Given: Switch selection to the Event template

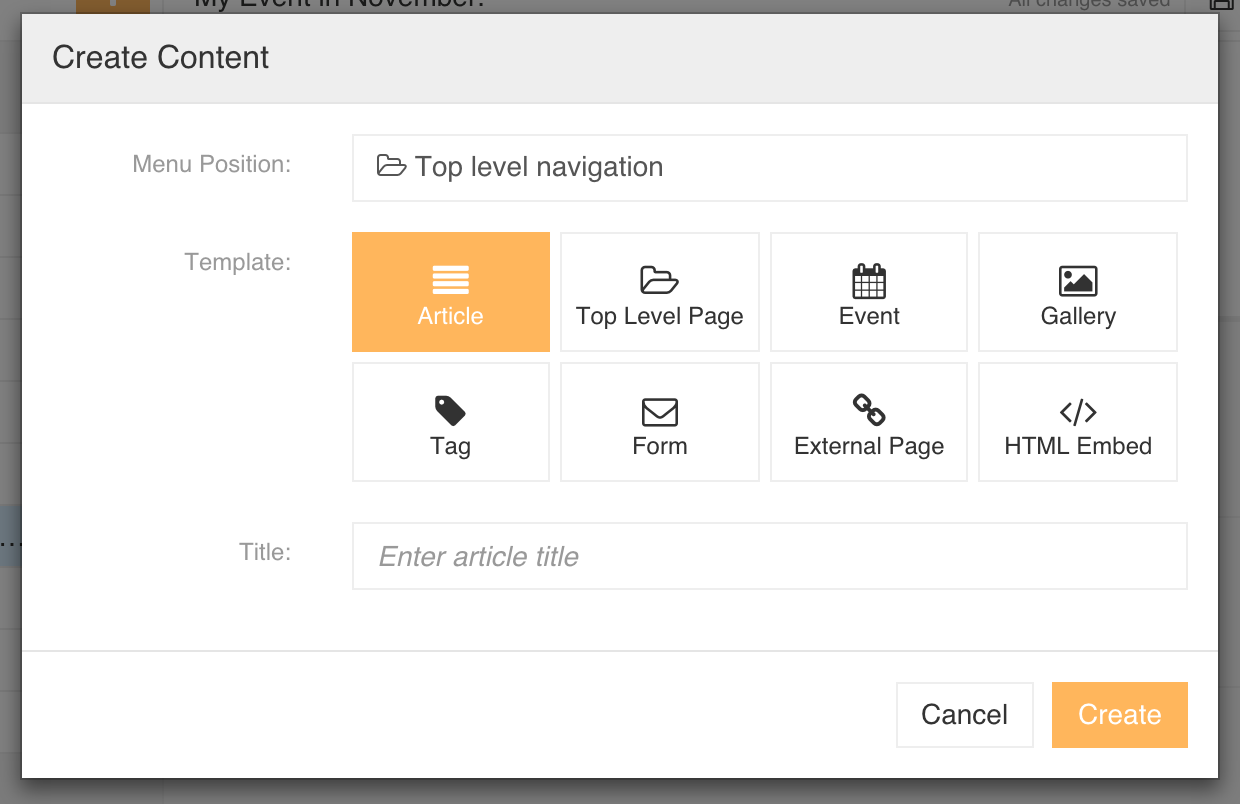Looking at the screenshot, I should pos(868,291).
